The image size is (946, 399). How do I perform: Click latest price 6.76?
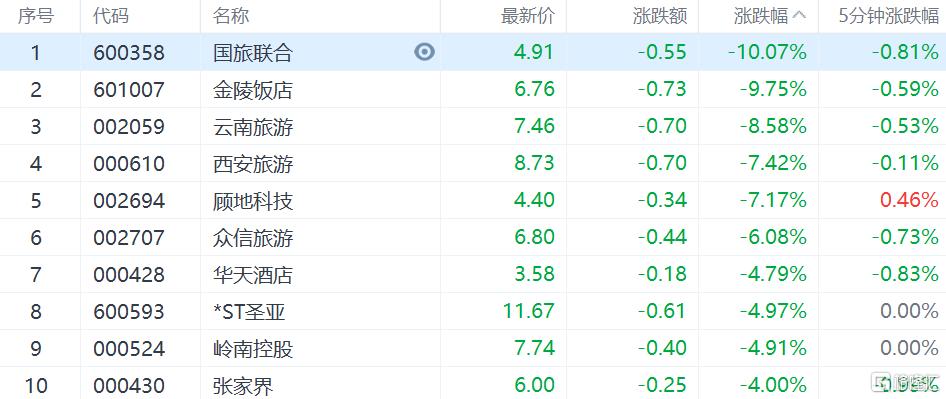[x=534, y=90]
